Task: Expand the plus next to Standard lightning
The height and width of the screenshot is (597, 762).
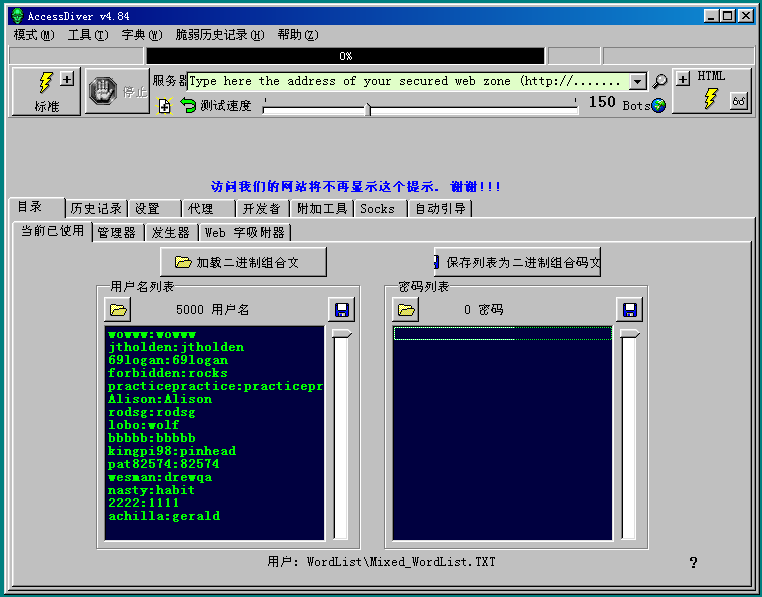Action: click(x=67, y=79)
